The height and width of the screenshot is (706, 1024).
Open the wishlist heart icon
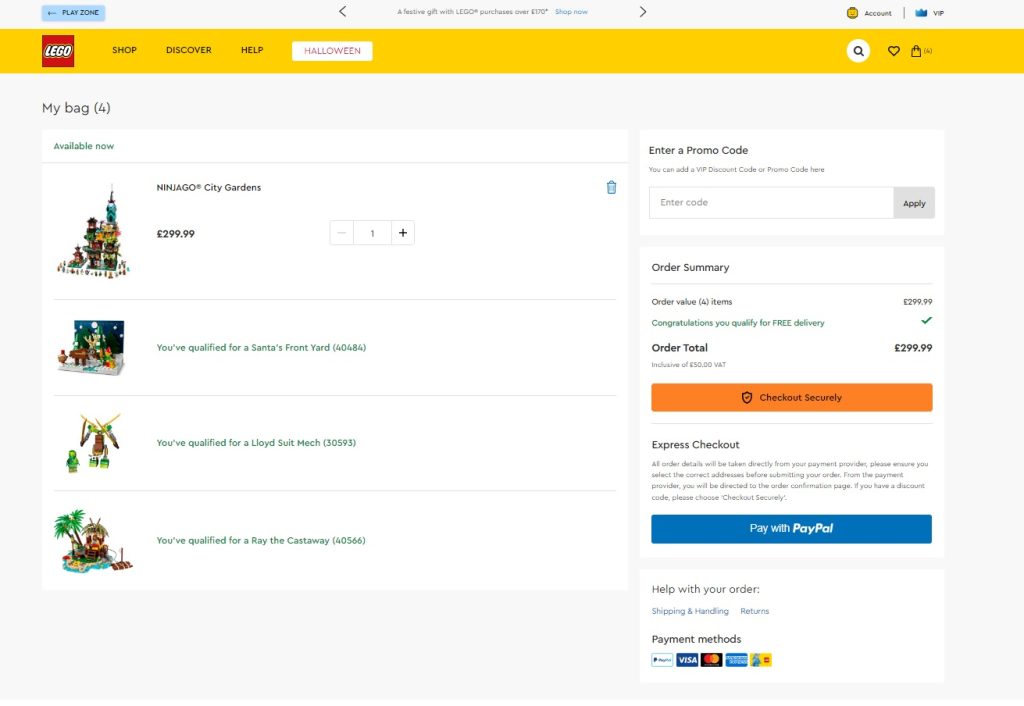pos(894,51)
